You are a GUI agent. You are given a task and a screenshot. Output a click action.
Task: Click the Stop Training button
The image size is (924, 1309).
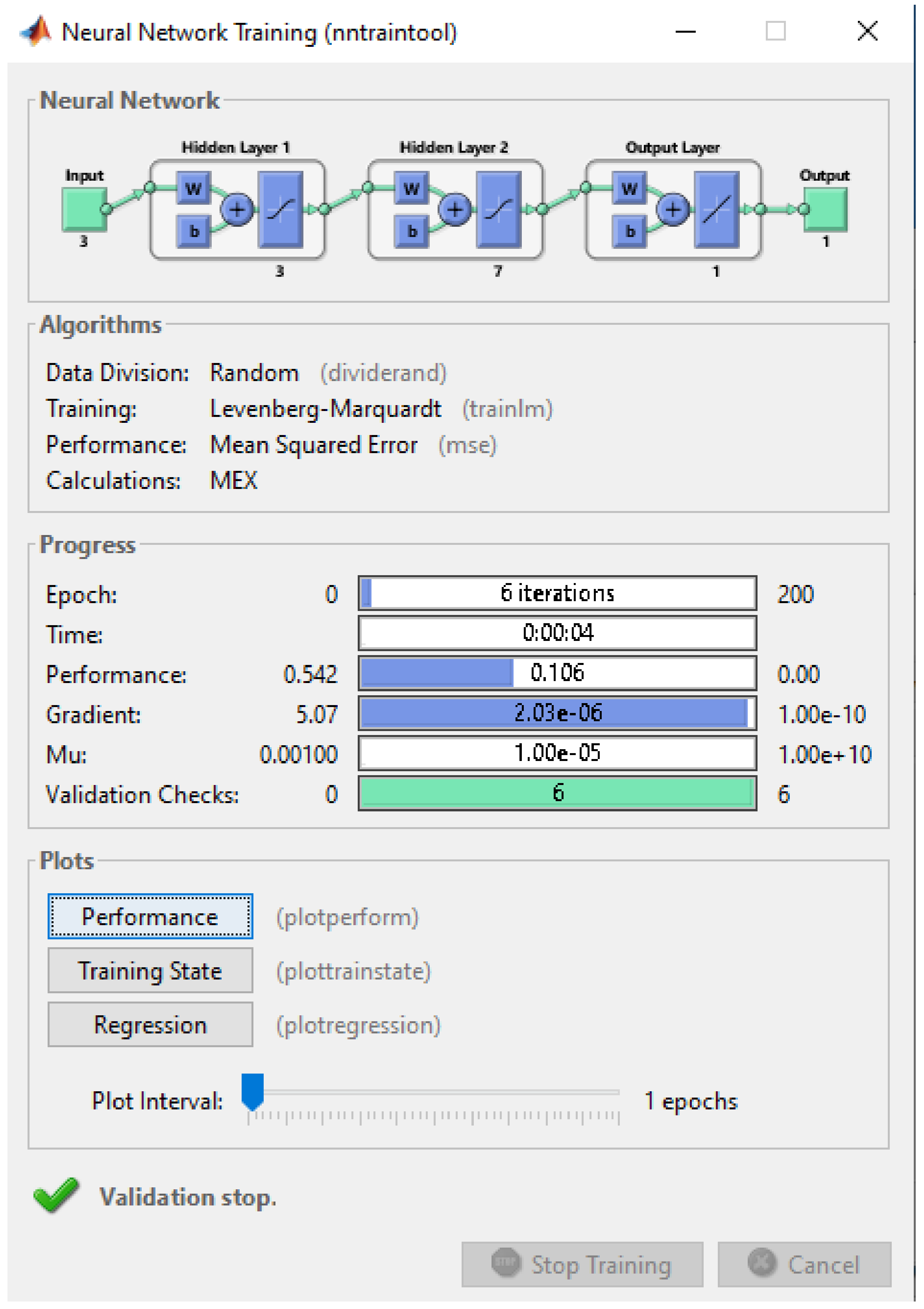coord(582,1264)
